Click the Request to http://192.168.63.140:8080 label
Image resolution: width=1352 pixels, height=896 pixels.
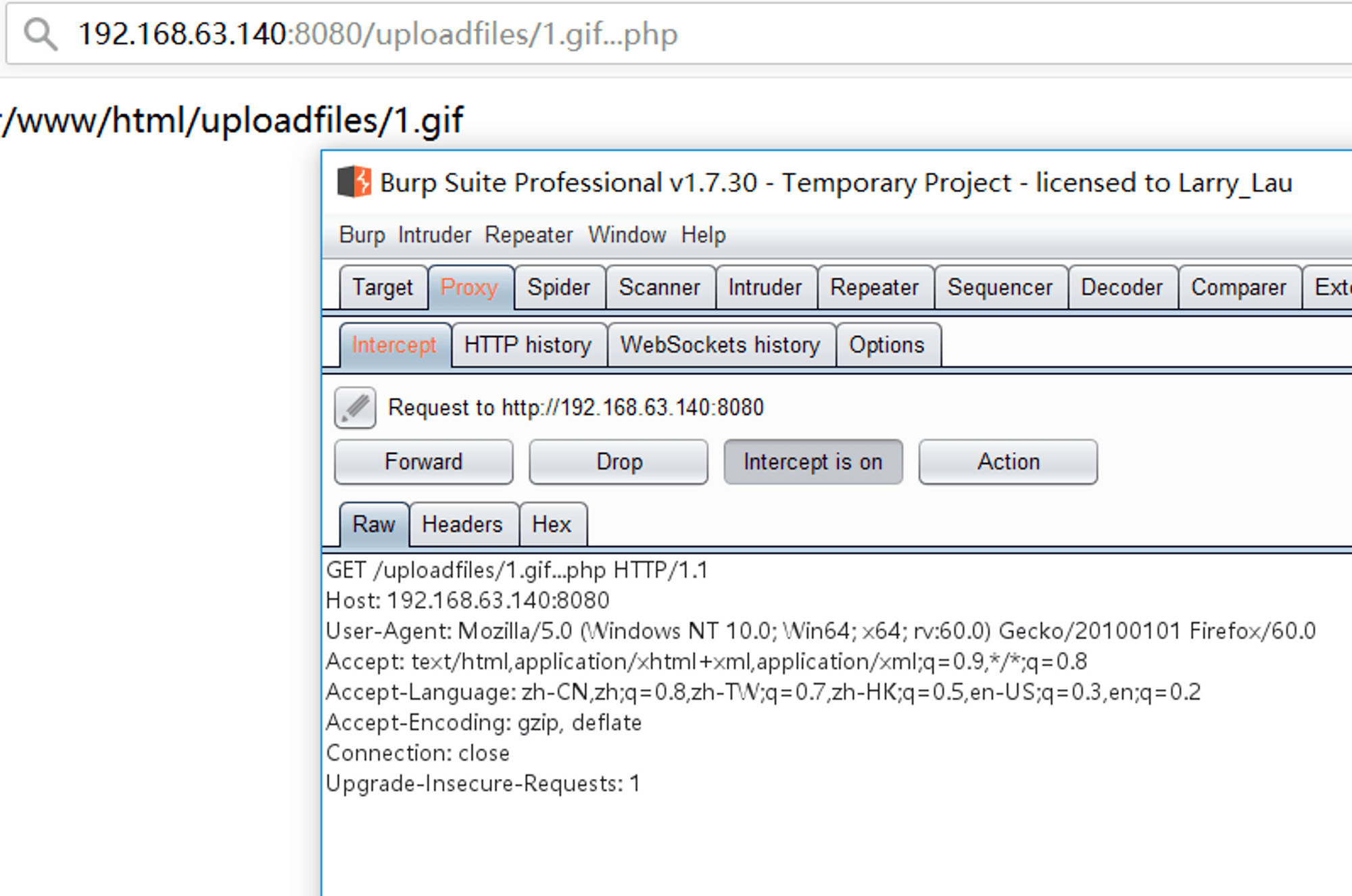pyautogui.click(x=576, y=407)
